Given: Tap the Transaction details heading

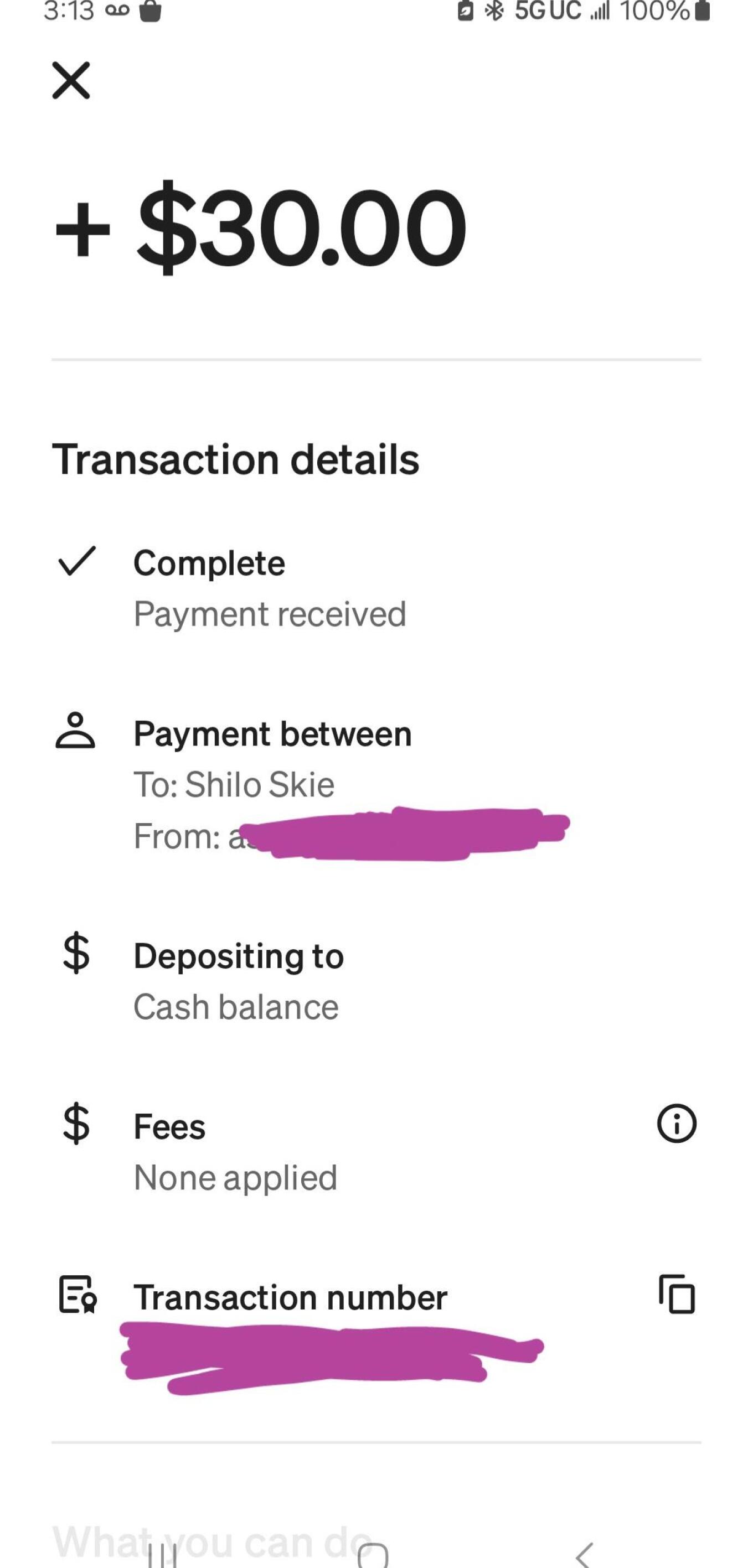Looking at the screenshot, I should point(235,459).
